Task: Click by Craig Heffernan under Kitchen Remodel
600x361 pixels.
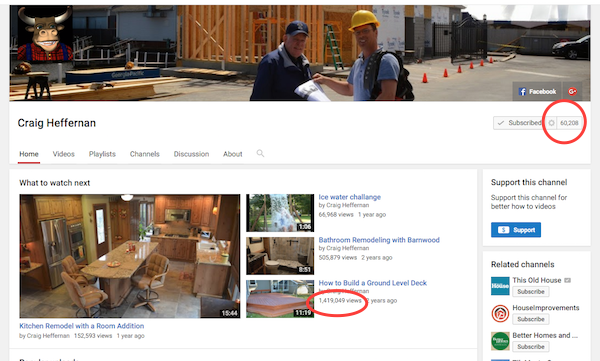Action: (x=44, y=336)
